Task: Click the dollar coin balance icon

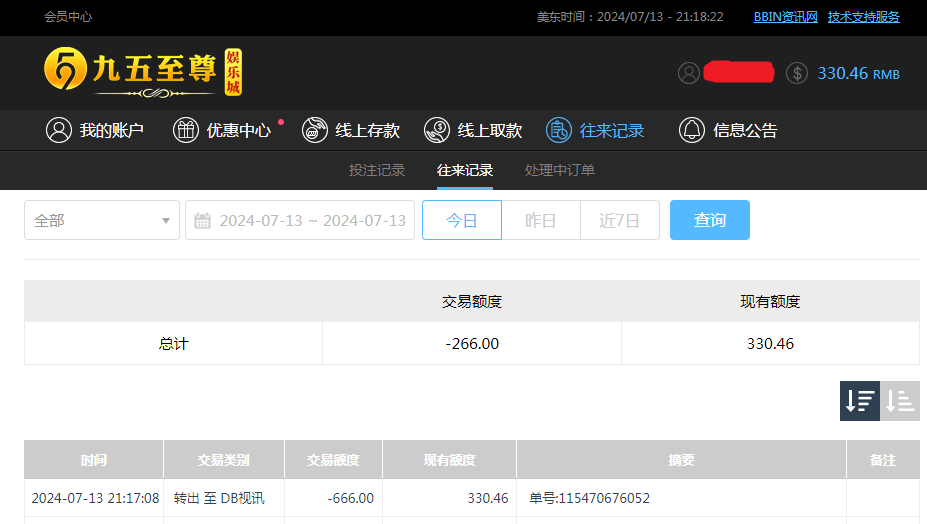Action: 797,73
